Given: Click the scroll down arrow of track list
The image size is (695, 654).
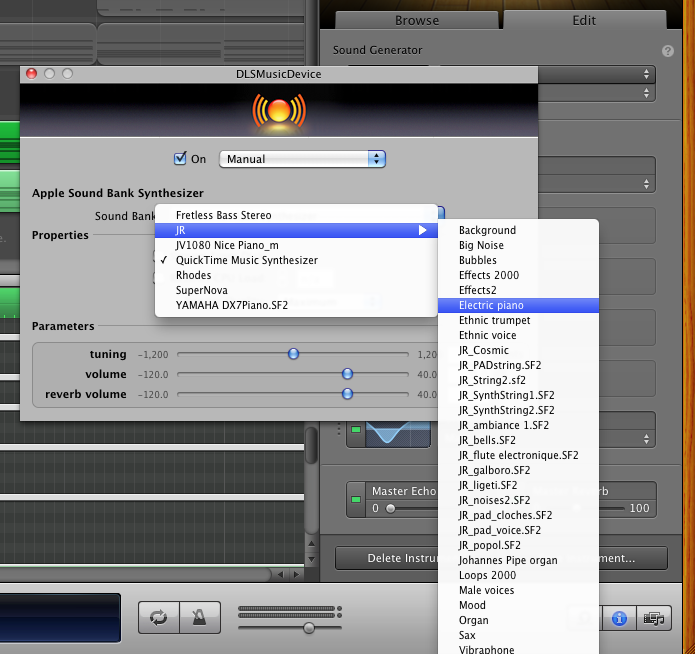Looking at the screenshot, I should click(312, 560).
